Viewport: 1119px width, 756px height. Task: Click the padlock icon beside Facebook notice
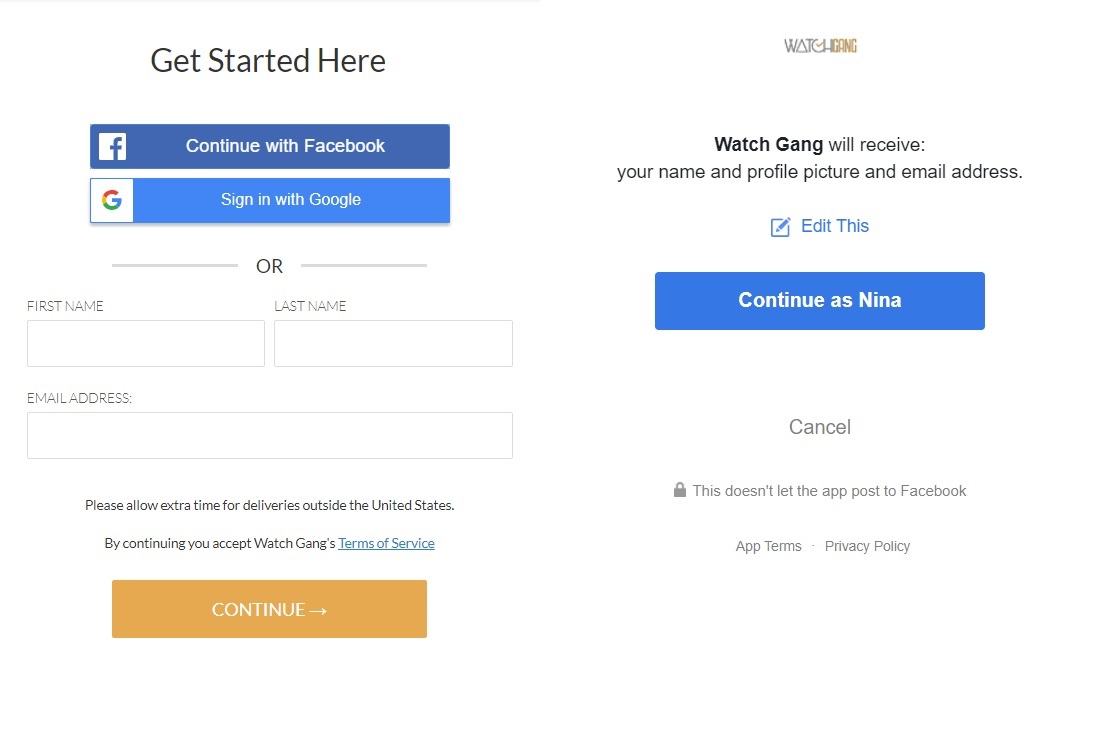679,490
